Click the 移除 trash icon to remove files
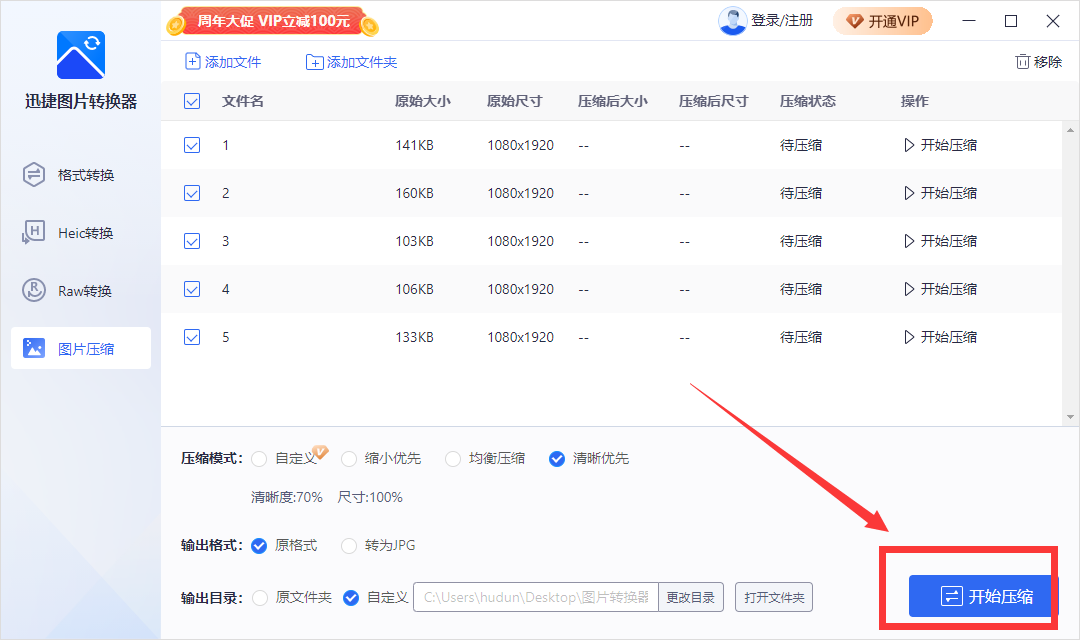This screenshot has width=1080, height=640. pos(1022,61)
